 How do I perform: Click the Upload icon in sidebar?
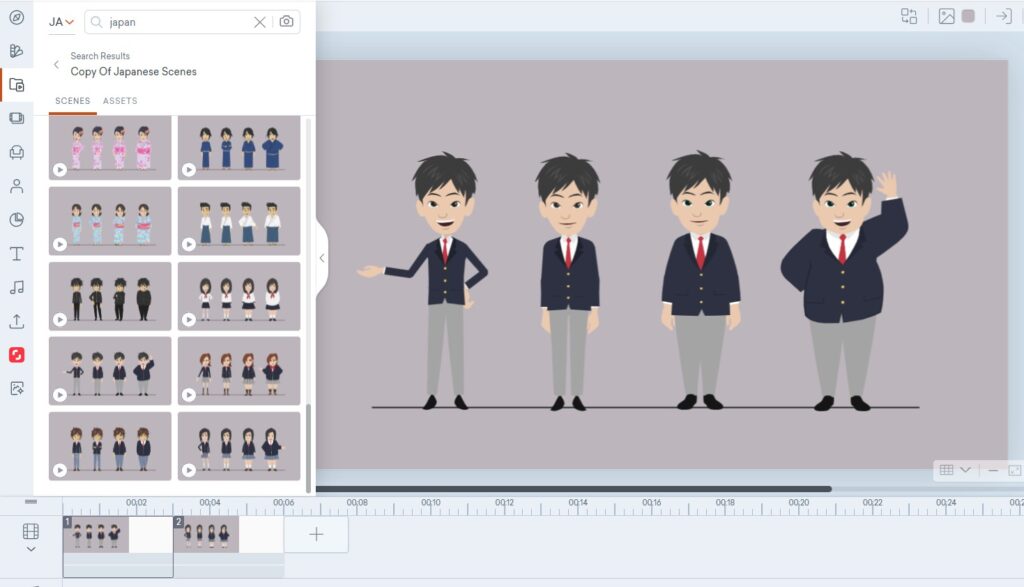[x=16, y=322]
